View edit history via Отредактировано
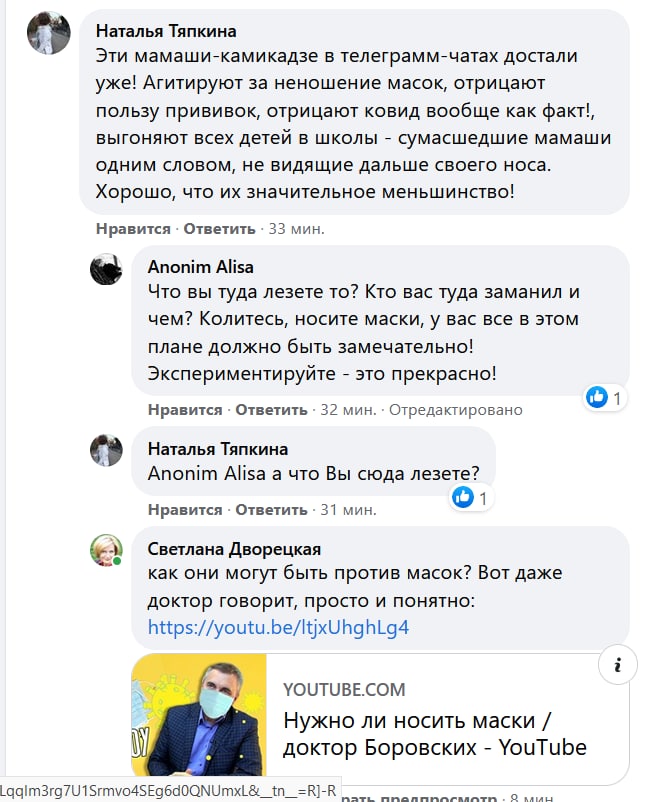Screen dimensions: 665x802 (456, 410)
